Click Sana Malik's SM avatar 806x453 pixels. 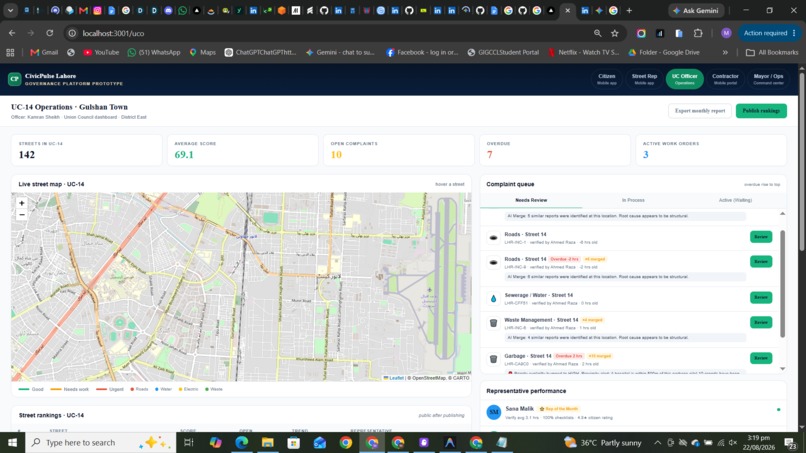click(x=493, y=412)
